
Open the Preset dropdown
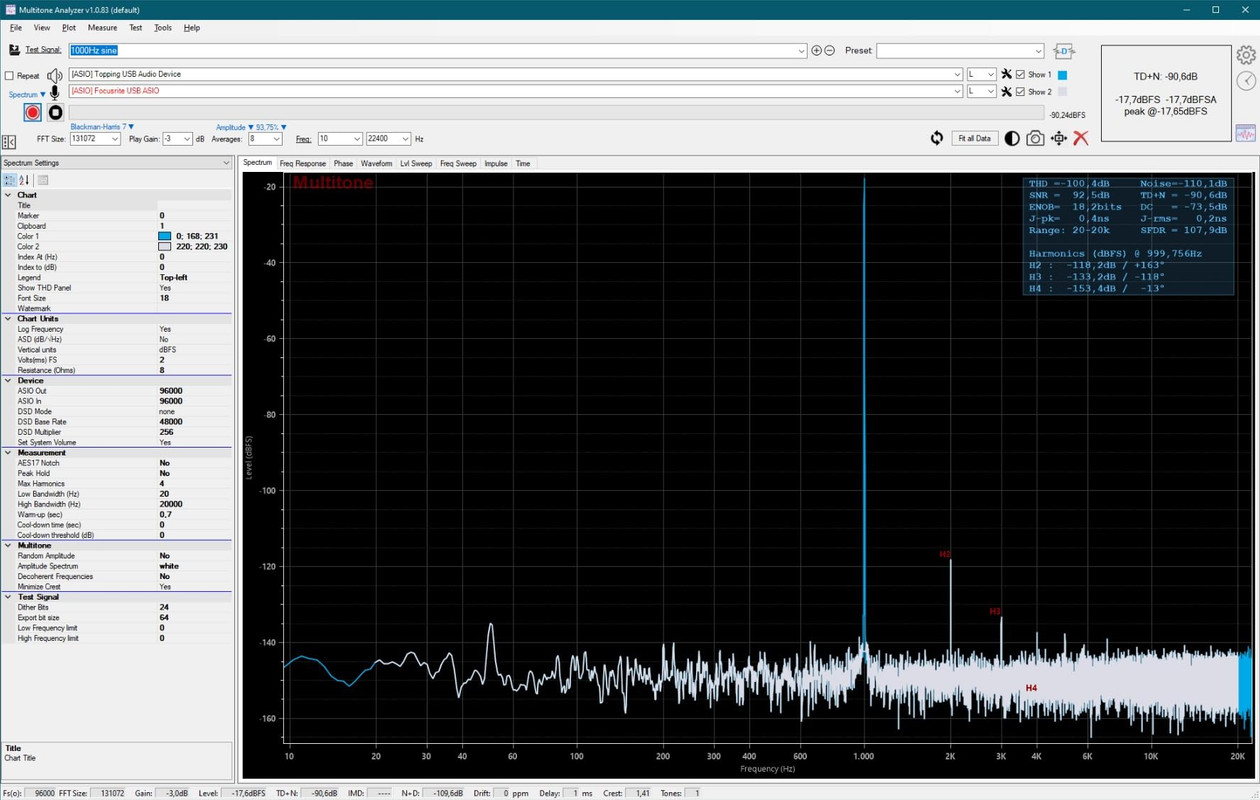pos(1039,51)
